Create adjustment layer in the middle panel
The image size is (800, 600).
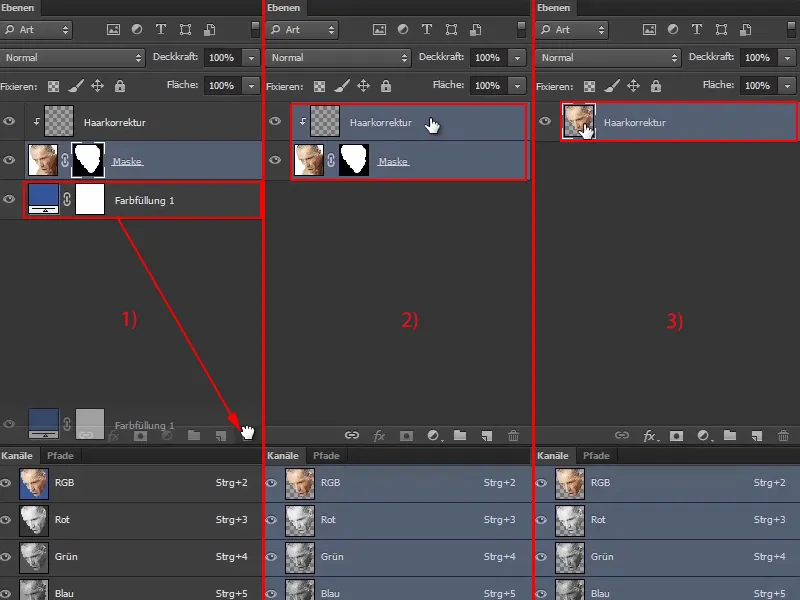[x=433, y=436]
